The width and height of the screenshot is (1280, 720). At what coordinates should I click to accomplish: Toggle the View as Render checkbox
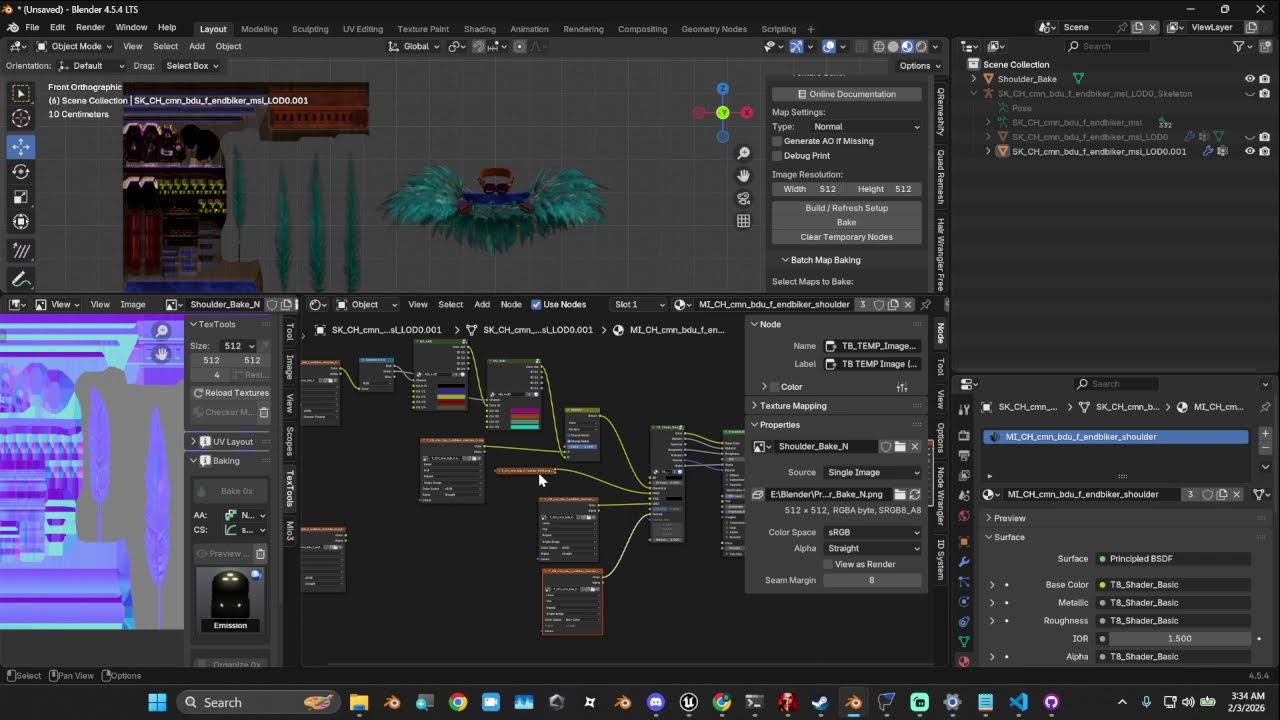pos(828,564)
